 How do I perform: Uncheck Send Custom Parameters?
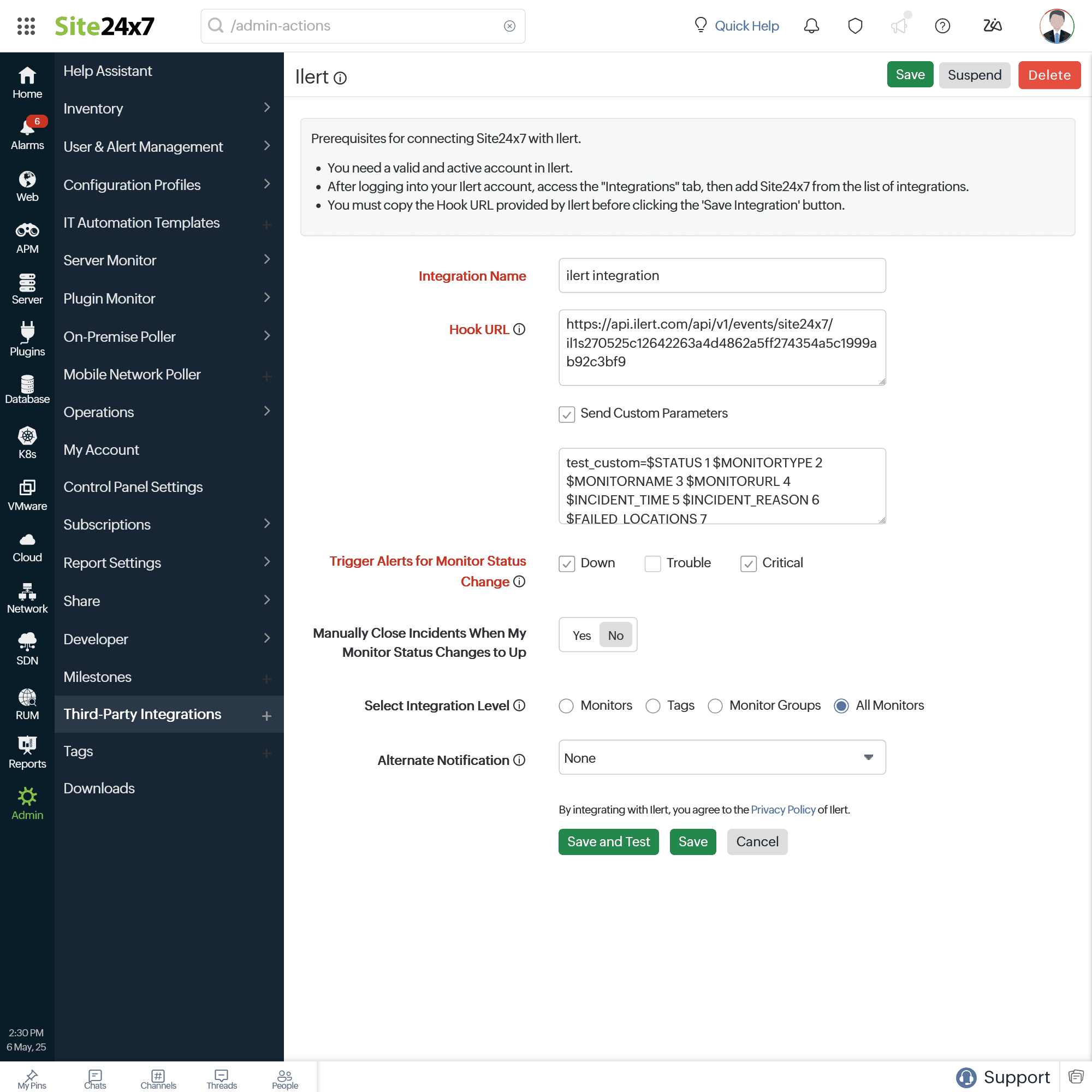(x=566, y=414)
